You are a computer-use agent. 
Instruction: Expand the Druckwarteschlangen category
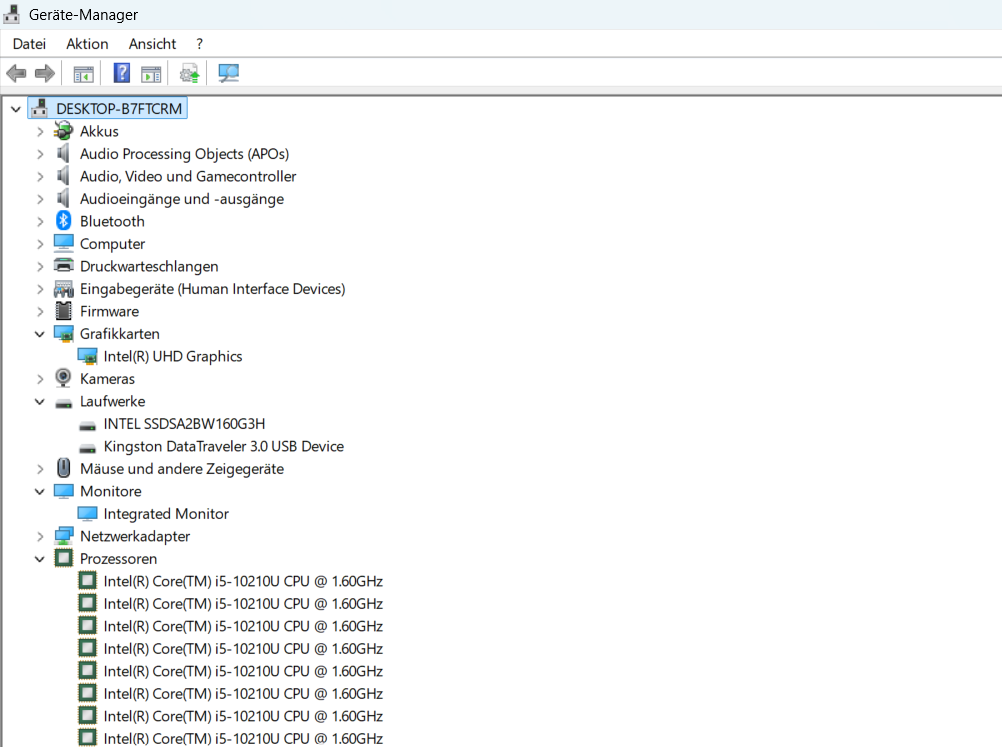(x=40, y=266)
